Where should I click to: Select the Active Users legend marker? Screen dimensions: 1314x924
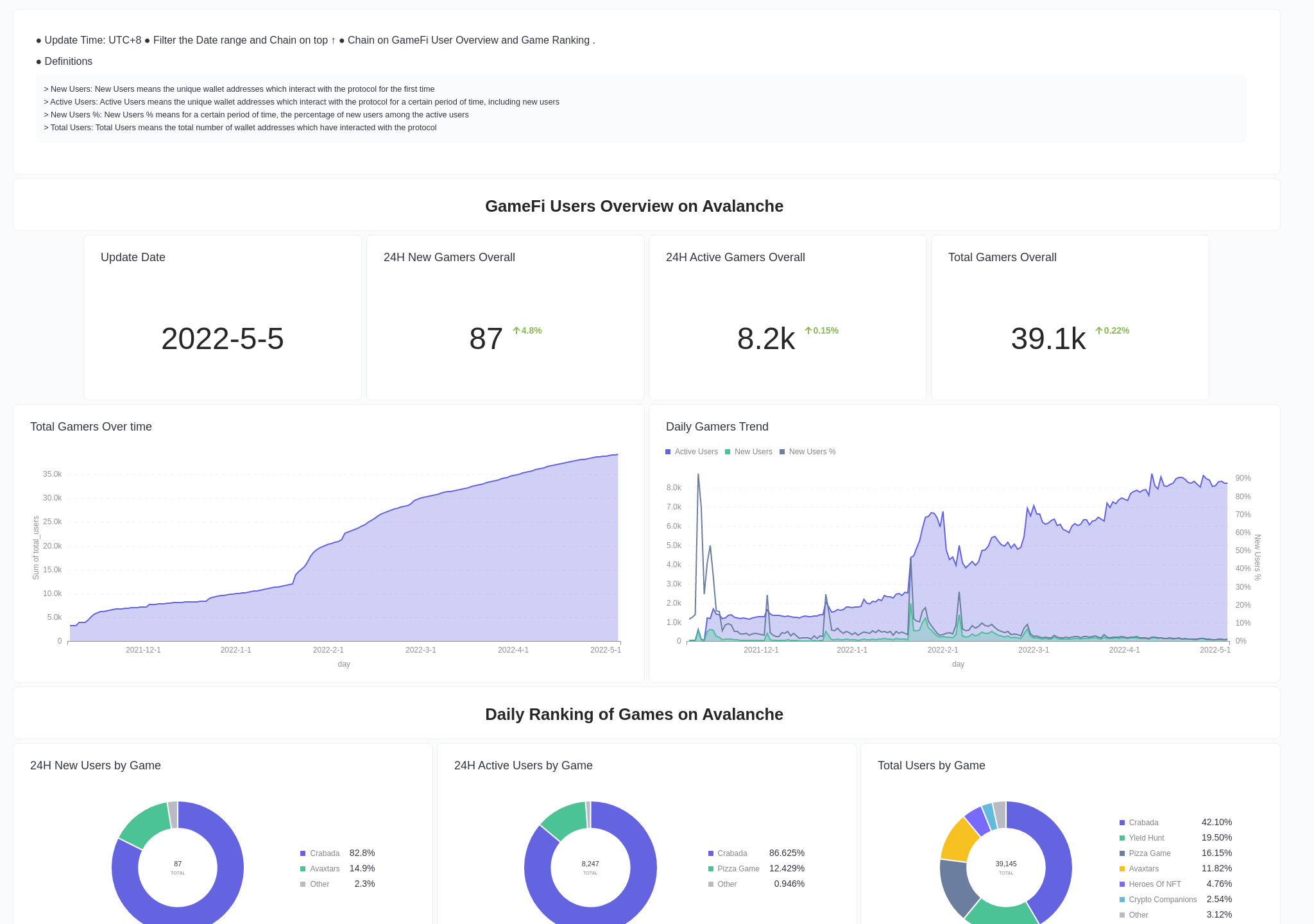coord(668,452)
